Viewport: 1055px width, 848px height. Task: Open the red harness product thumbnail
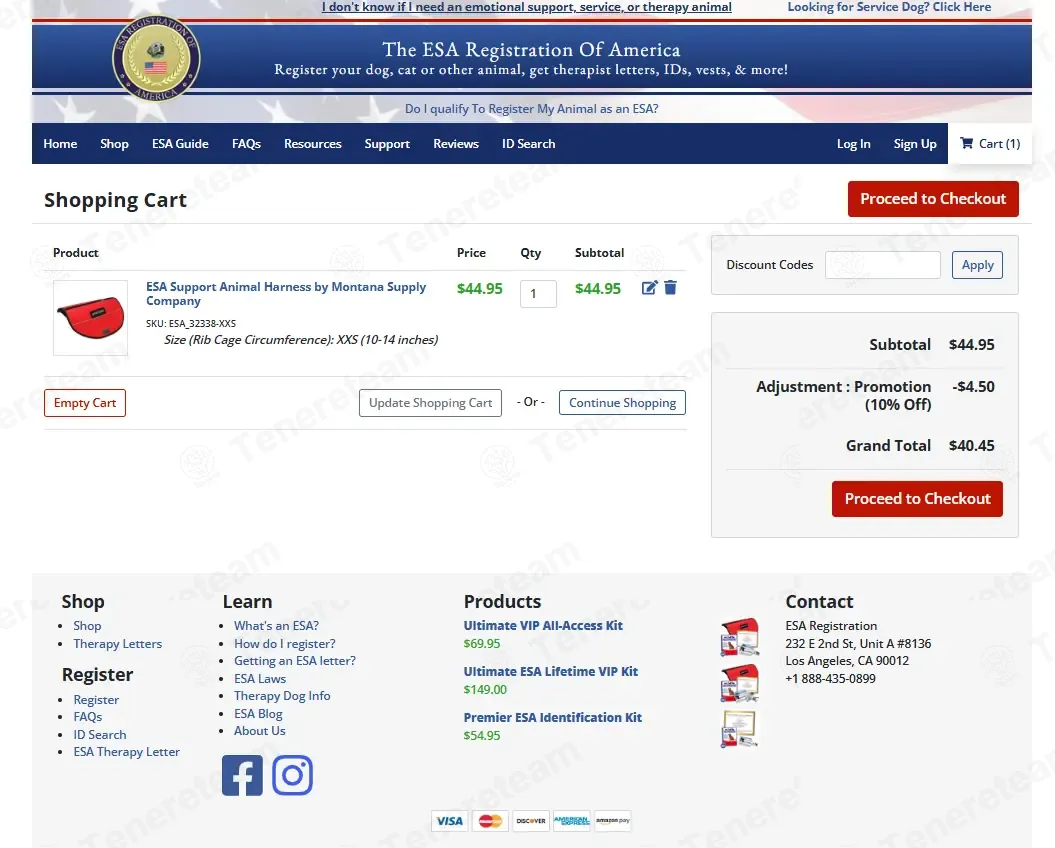point(90,318)
